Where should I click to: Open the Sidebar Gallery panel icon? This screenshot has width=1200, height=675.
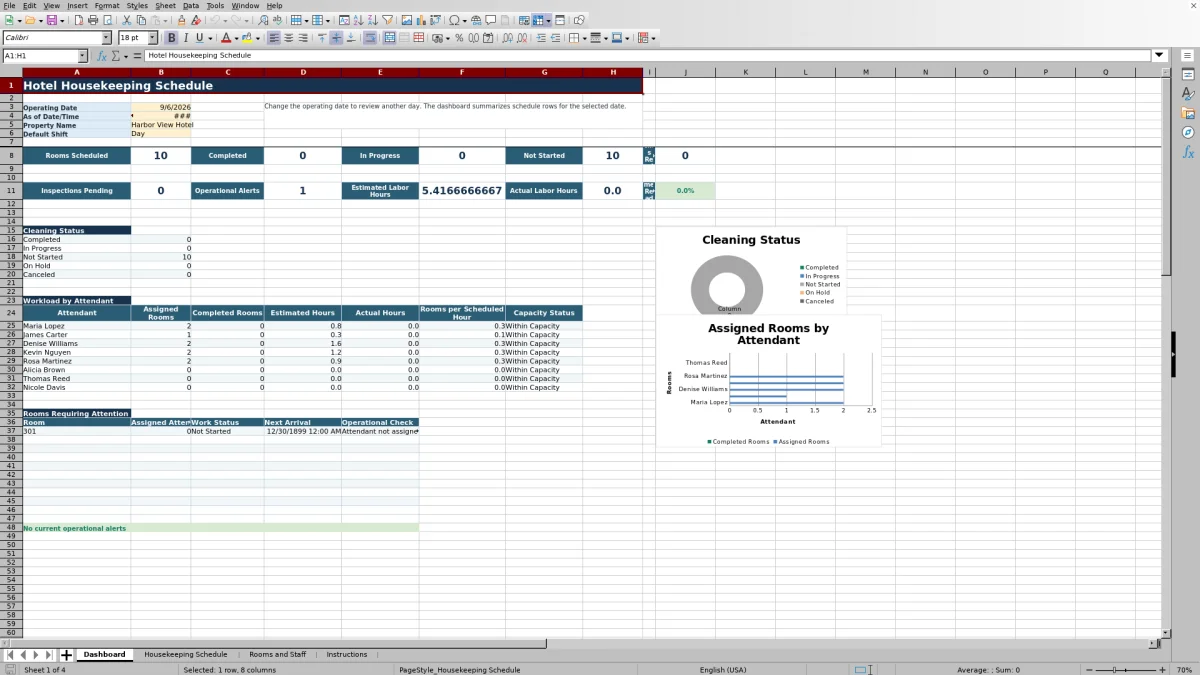click(1188, 113)
